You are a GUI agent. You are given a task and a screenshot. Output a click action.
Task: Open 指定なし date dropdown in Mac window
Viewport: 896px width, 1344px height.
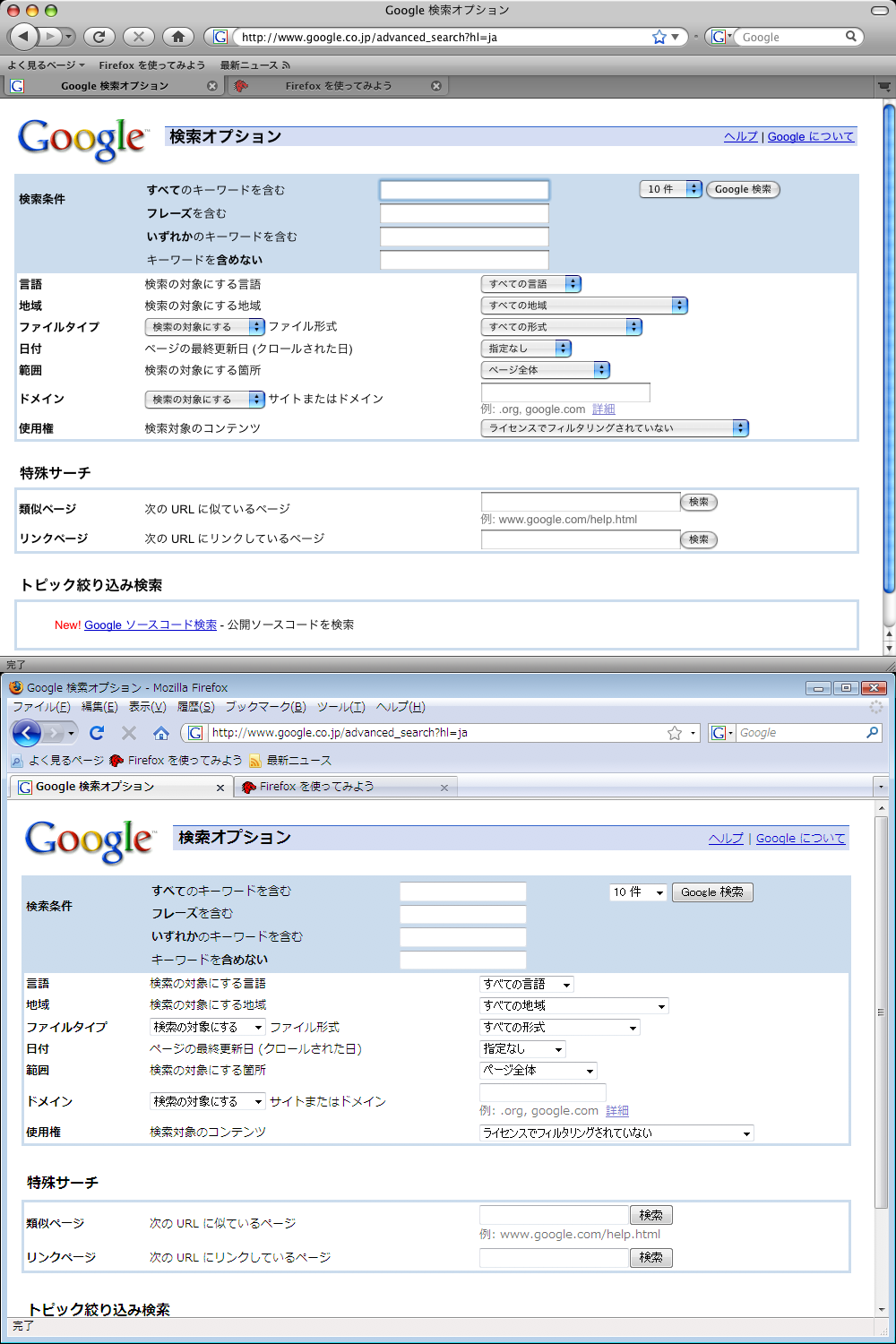[526, 349]
